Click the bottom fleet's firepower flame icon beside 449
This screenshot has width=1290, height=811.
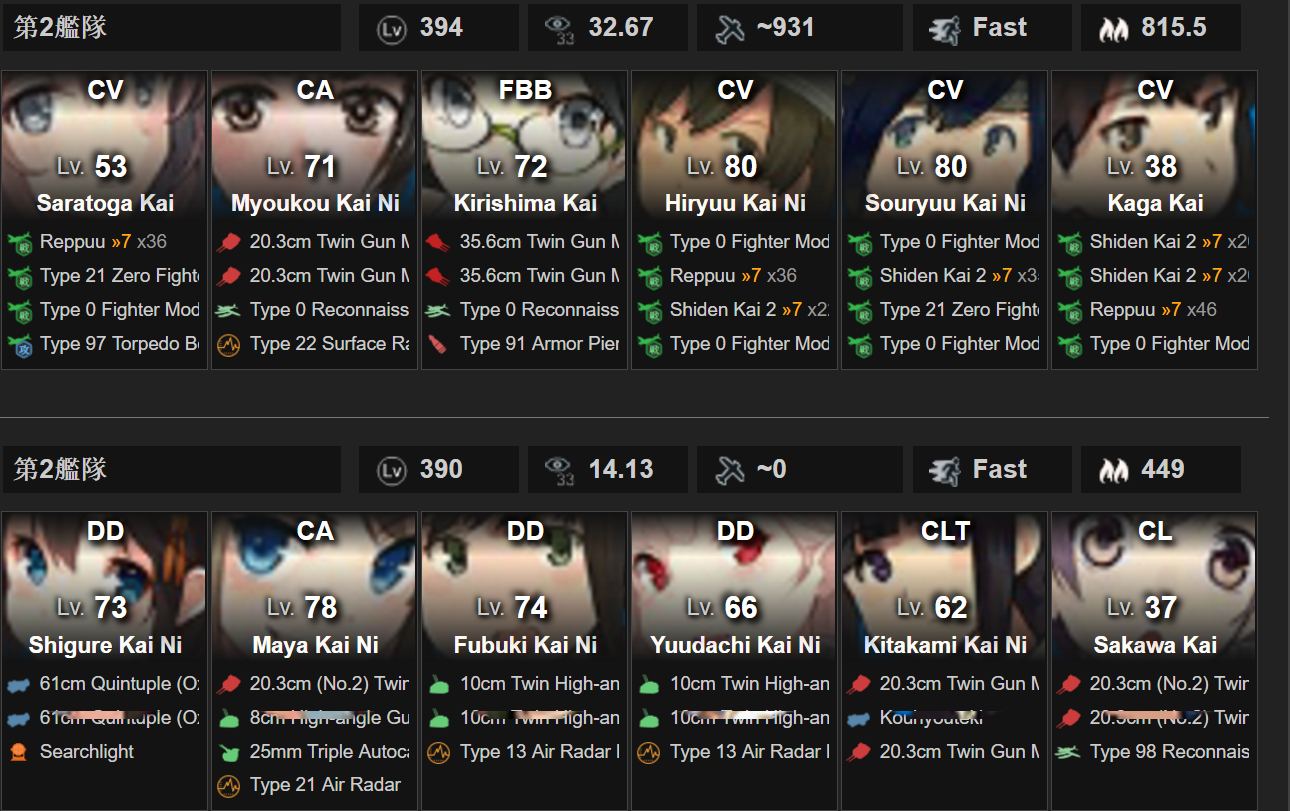[x=1112, y=470]
